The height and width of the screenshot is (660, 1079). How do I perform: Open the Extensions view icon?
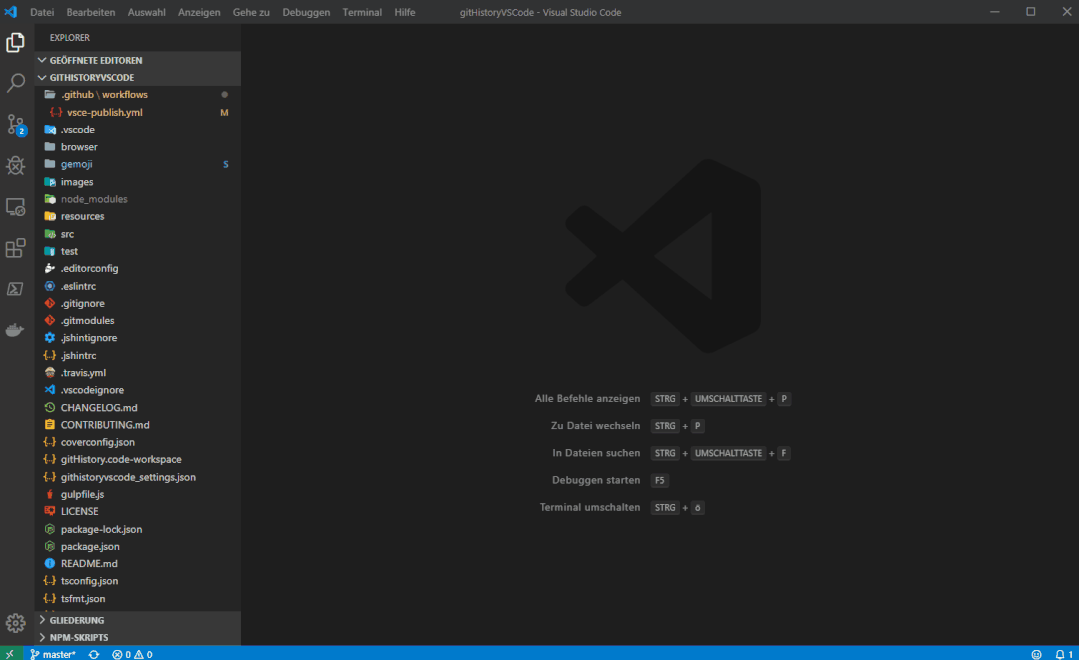click(16, 248)
